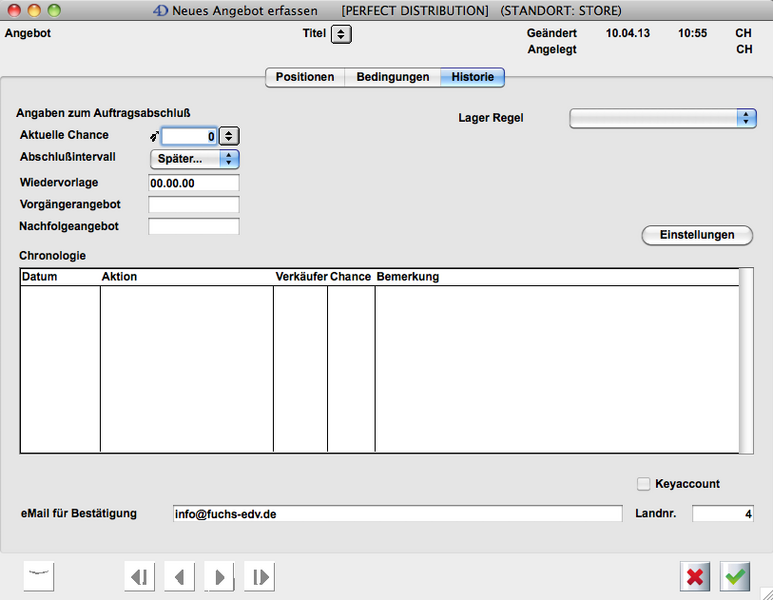773x600 pixels.
Task: Go to first record navigation arrow
Action: [140, 576]
